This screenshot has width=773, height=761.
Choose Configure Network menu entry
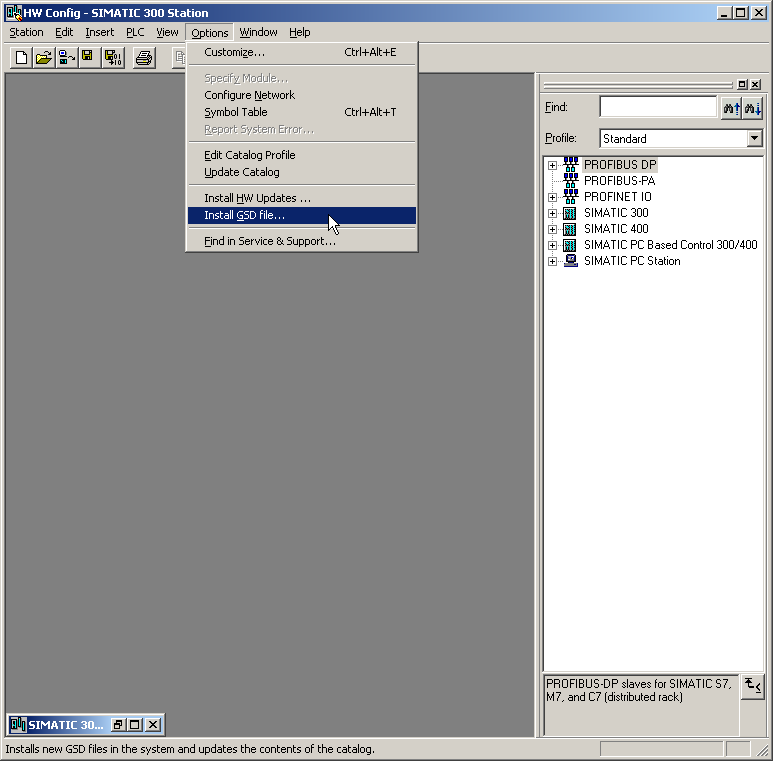(x=302, y=95)
